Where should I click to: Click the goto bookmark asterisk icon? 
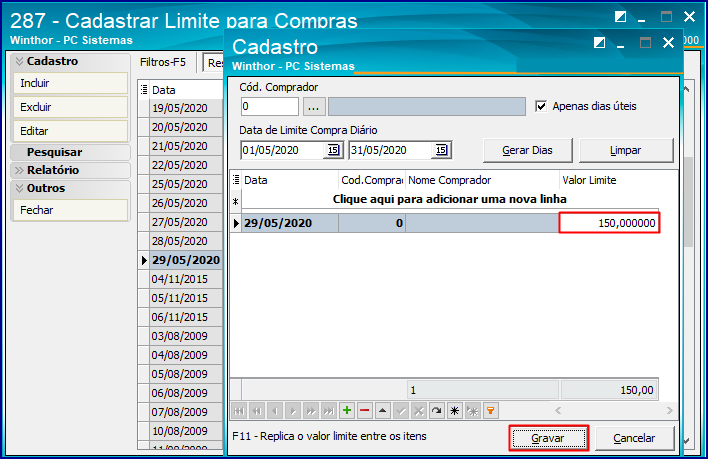coord(472,411)
